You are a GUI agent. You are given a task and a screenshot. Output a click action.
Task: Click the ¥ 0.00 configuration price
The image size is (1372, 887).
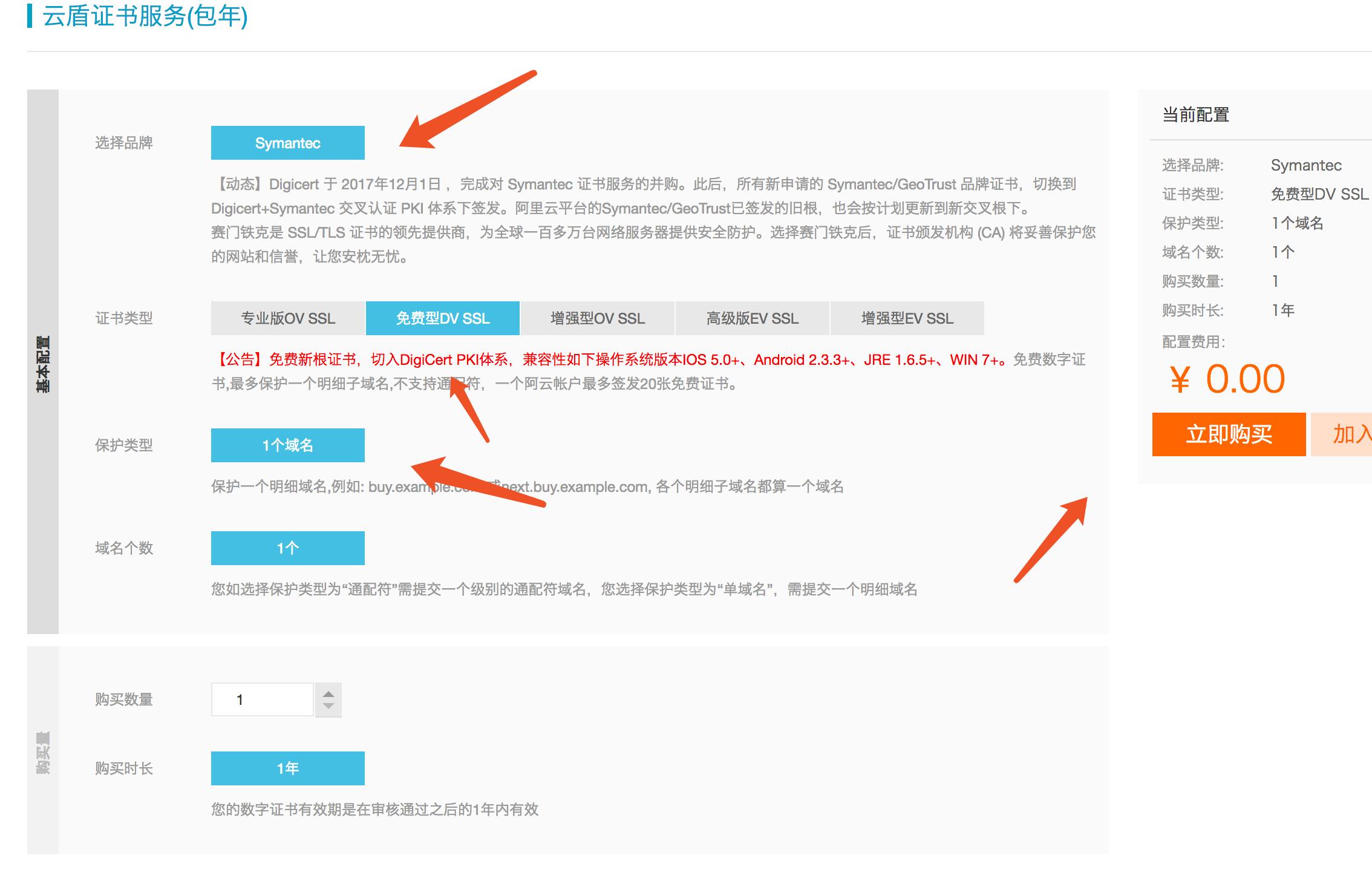pyautogui.click(x=1227, y=379)
